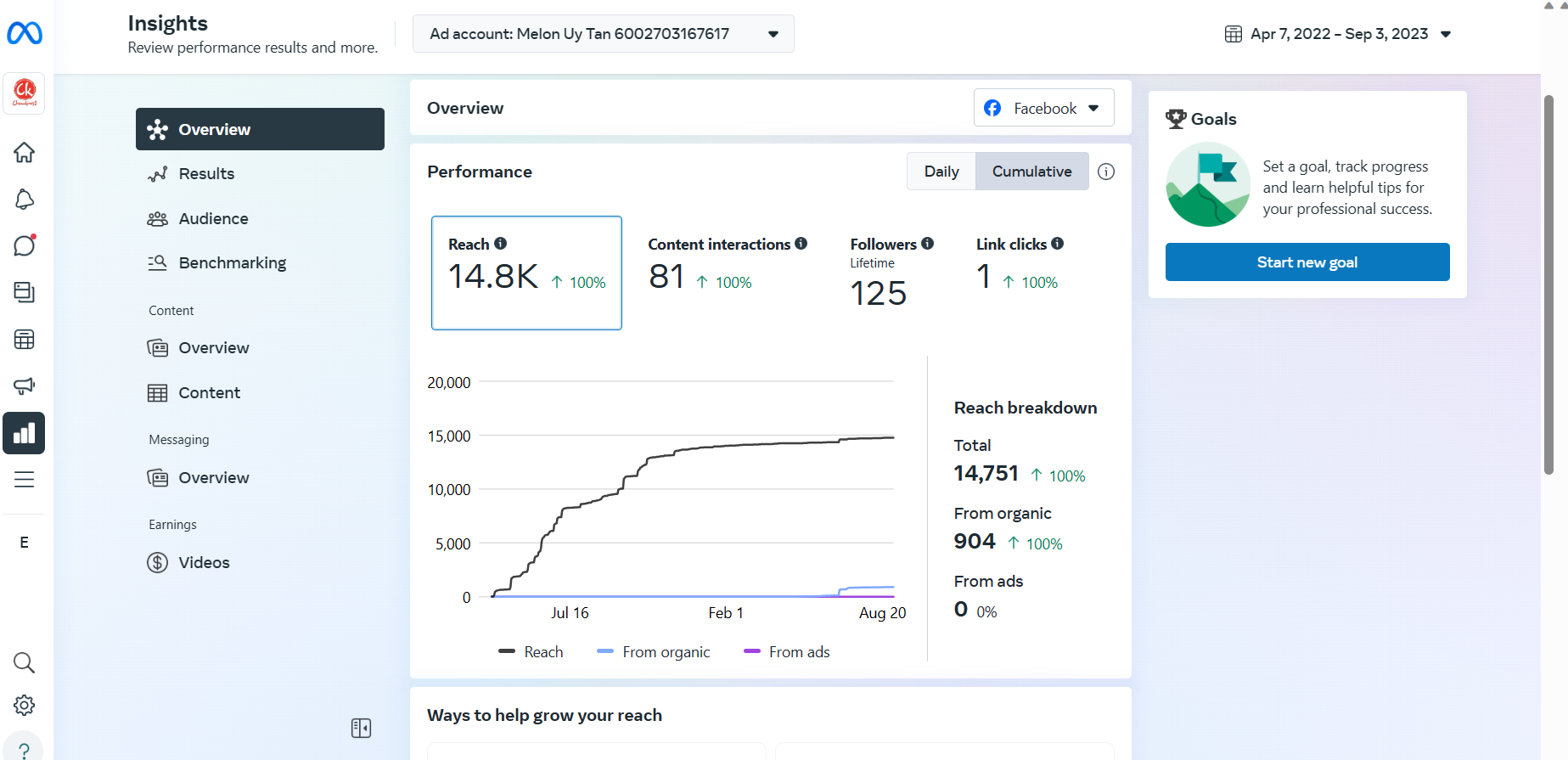Image resolution: width=1568 pixels, height=760 pixels.
Task: Open the Inbox chat bubble icon
Action: click(x=24, y=246)
